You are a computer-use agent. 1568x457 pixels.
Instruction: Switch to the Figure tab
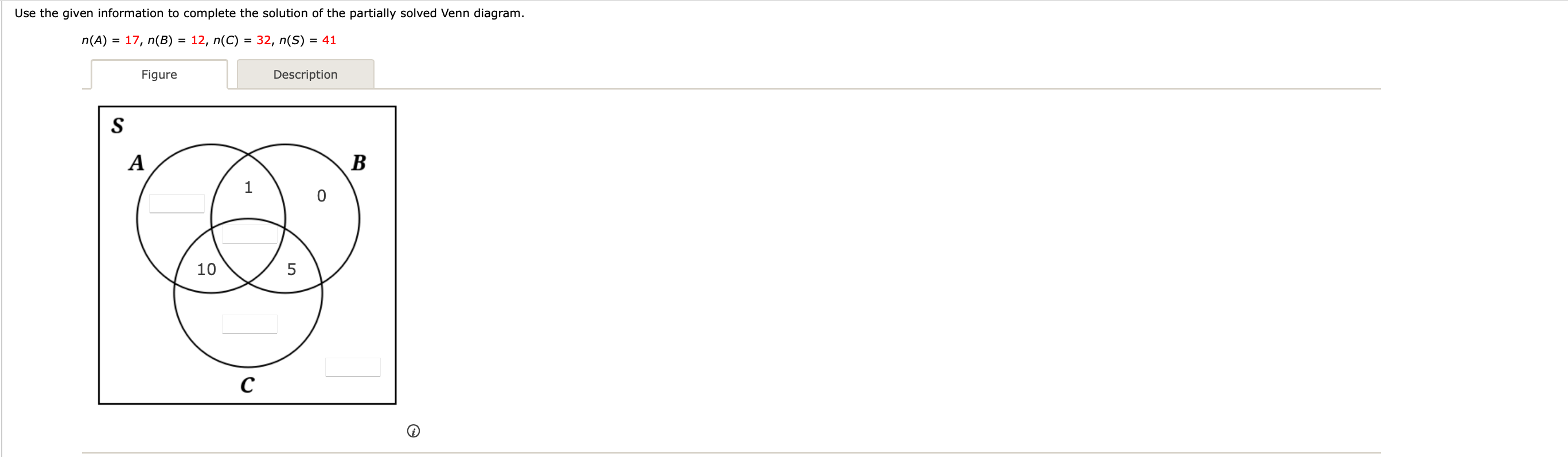(x=158, y=74)
